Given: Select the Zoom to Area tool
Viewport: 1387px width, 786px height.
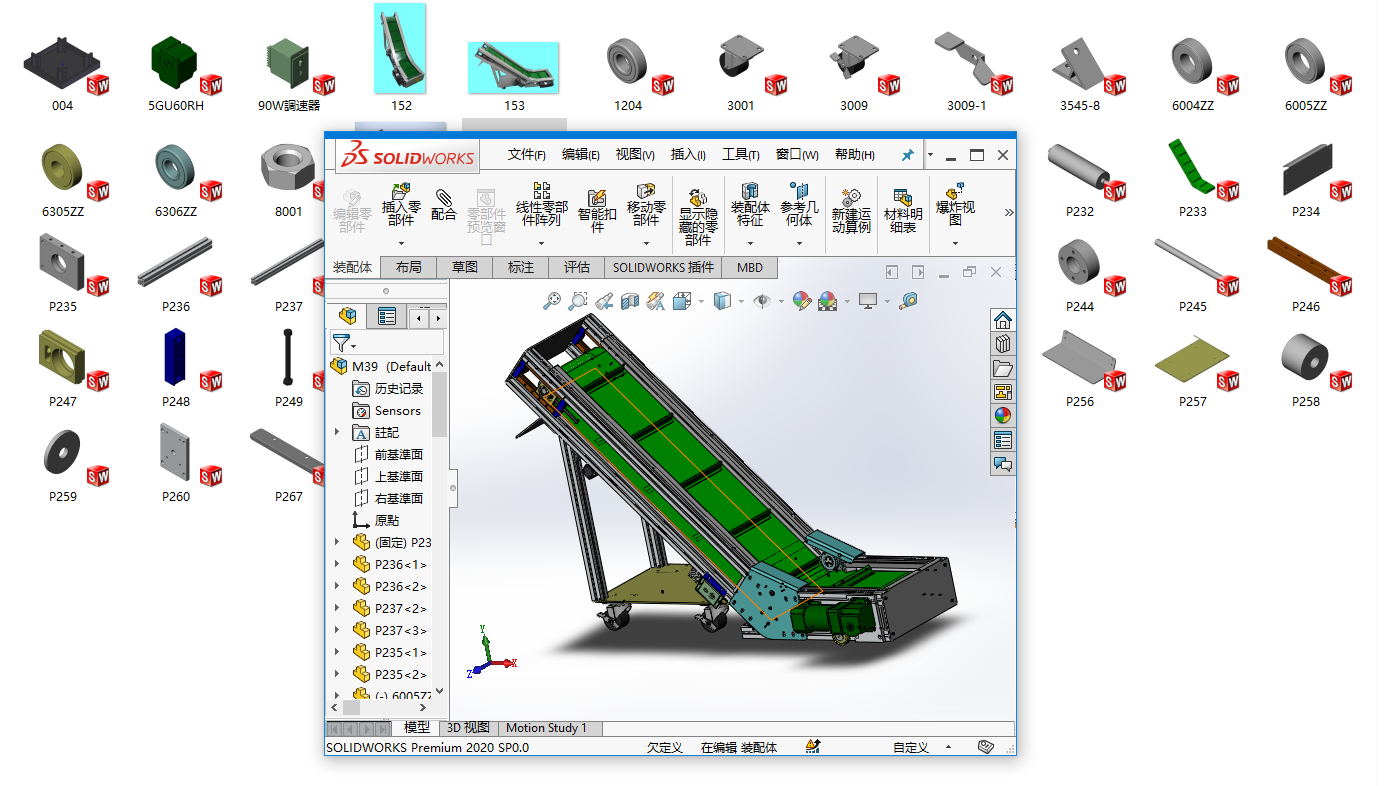Looking at the screenshot, I should 578,300.
